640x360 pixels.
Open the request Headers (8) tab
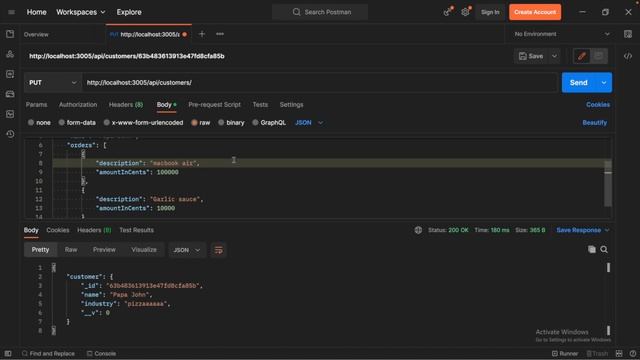[x=126, y=105]
